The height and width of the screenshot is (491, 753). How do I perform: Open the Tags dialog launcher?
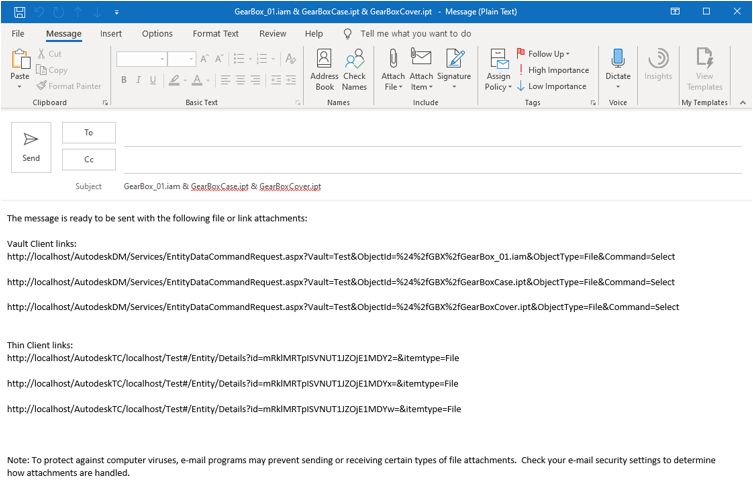(x=593, y=103)
